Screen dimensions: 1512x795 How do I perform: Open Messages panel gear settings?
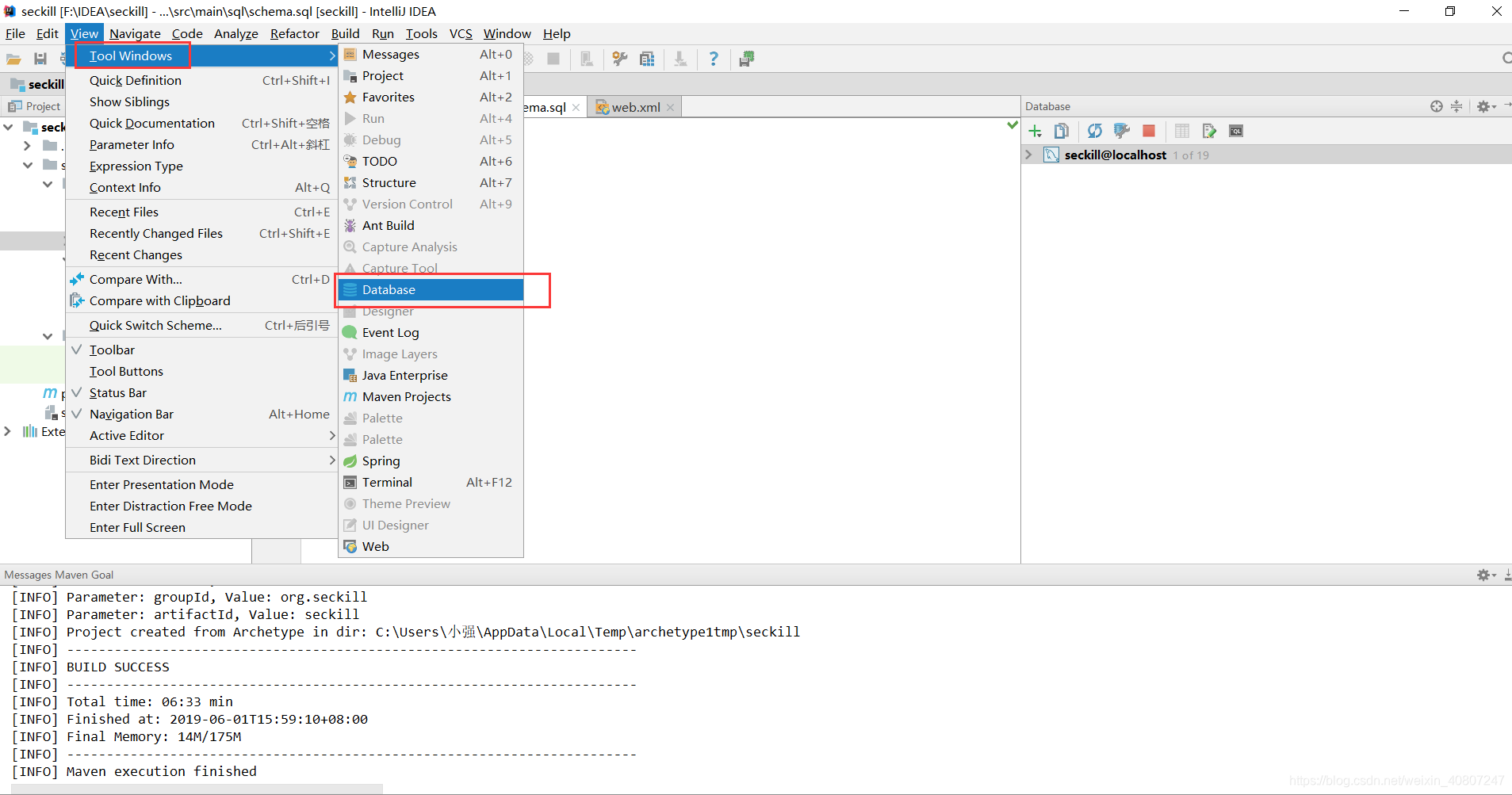coord(1486,575)
